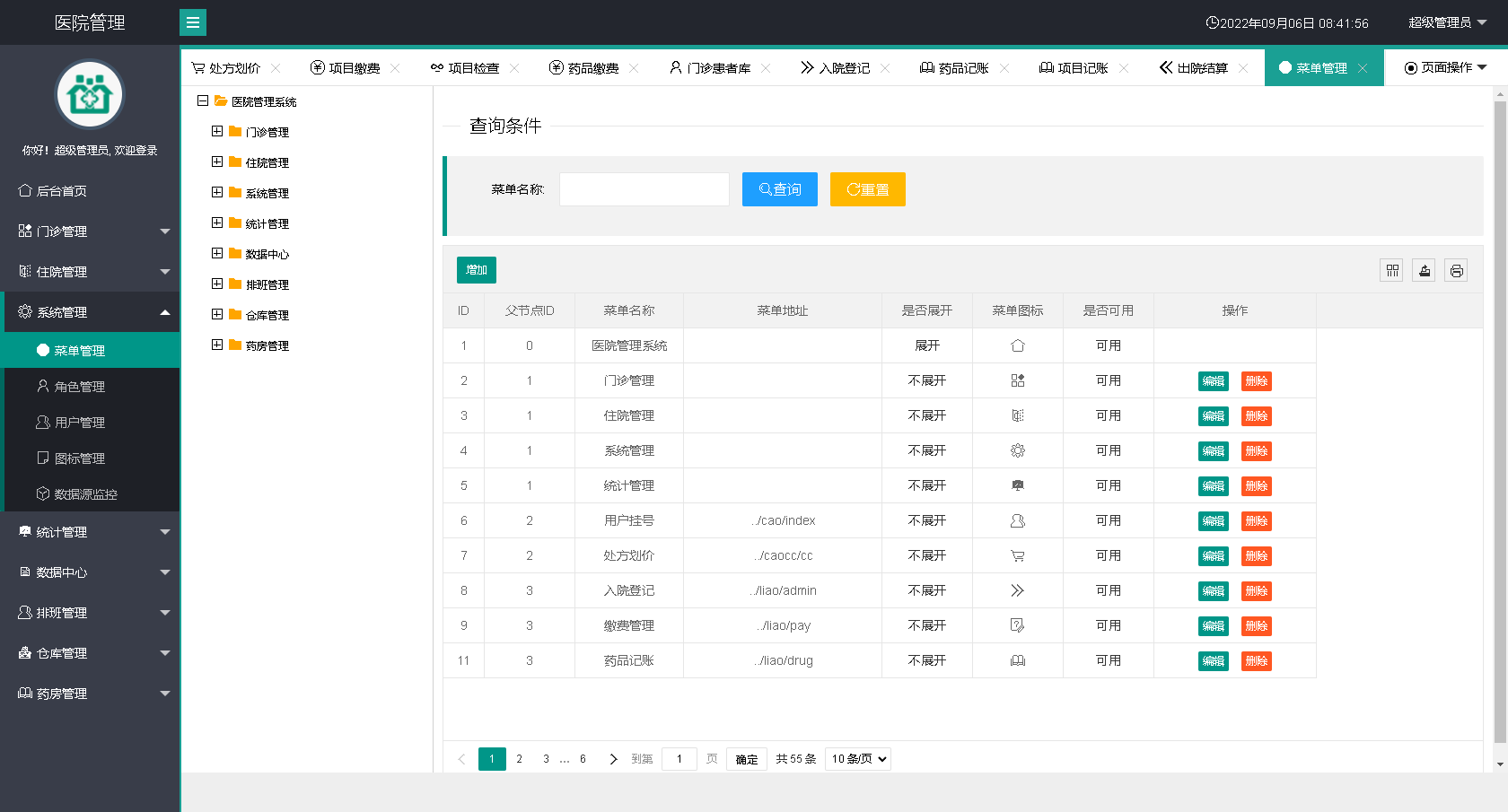This screenshot has height=812, width=1508.
Task: Expand 住院管理 sidebar menu
Action: coord(90,271)
